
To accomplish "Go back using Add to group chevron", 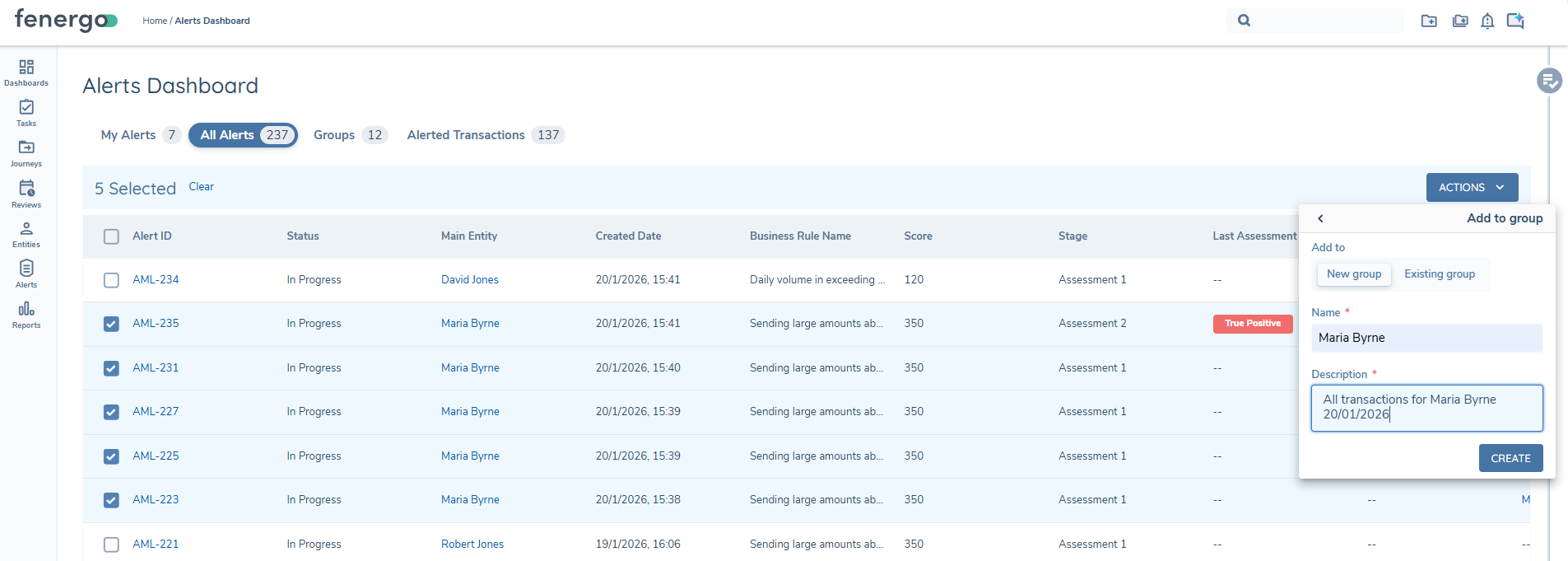I will [1320, 218].
